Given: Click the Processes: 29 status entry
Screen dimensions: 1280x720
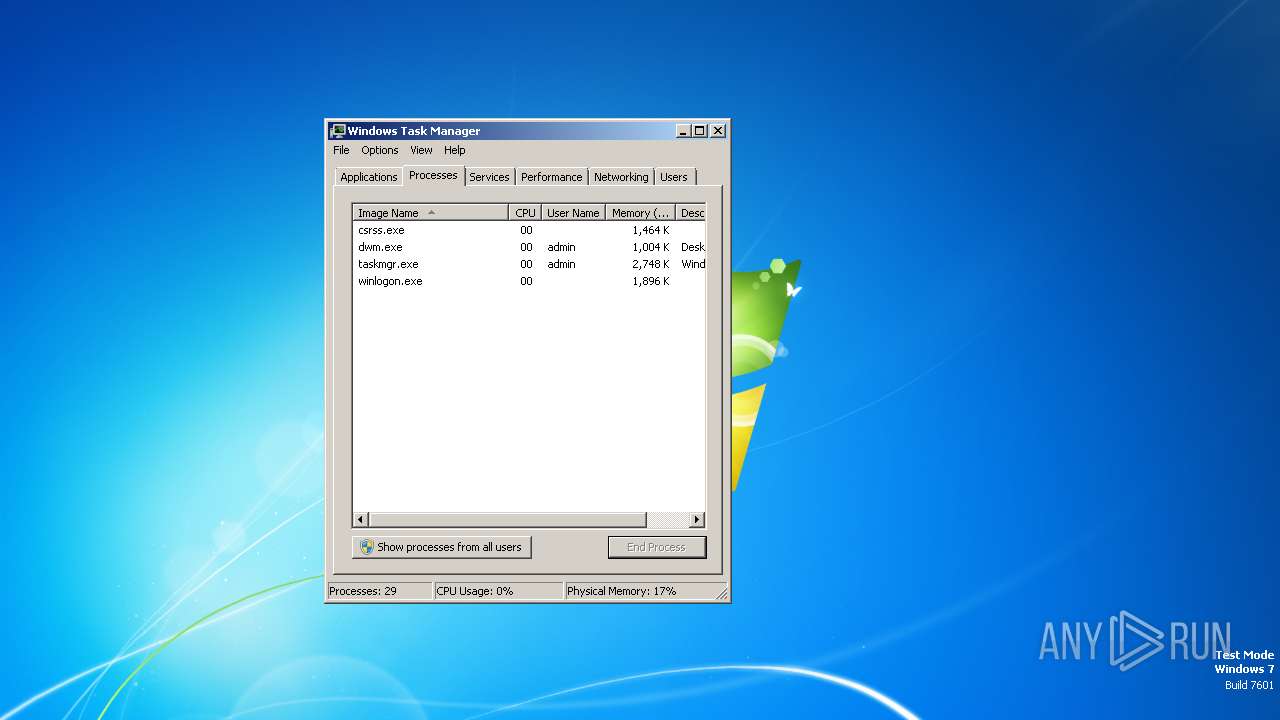Looking at the screenshot, I should [380, 591].
